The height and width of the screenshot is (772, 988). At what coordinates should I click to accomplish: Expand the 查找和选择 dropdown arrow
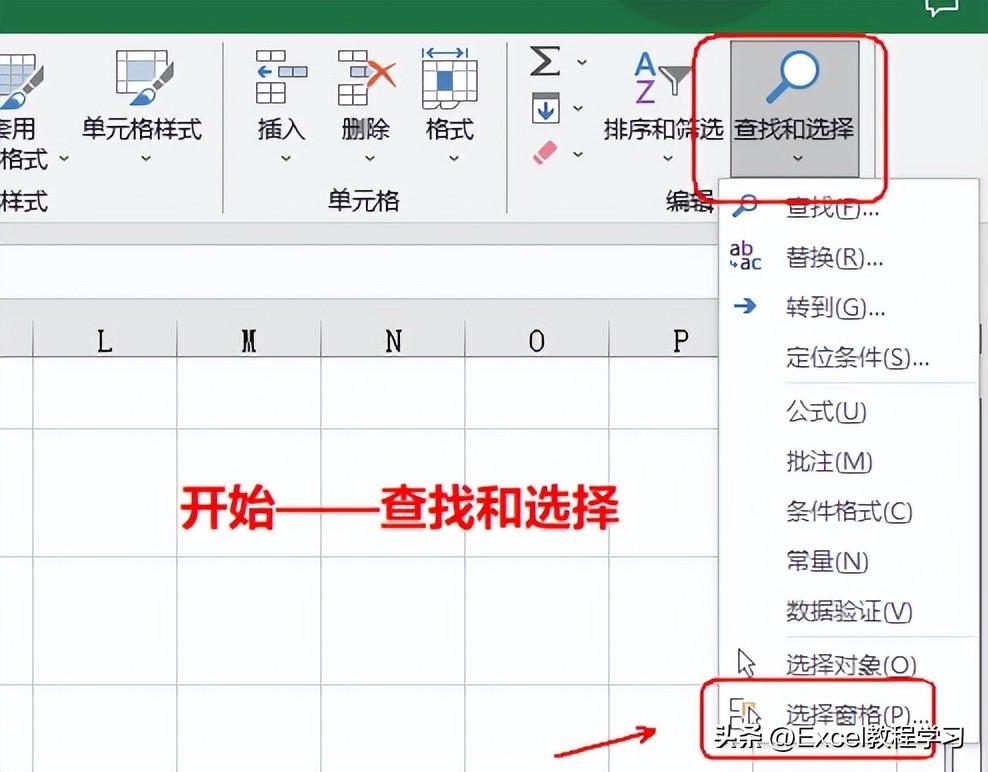pyautogui.click(x=798, y=158)
